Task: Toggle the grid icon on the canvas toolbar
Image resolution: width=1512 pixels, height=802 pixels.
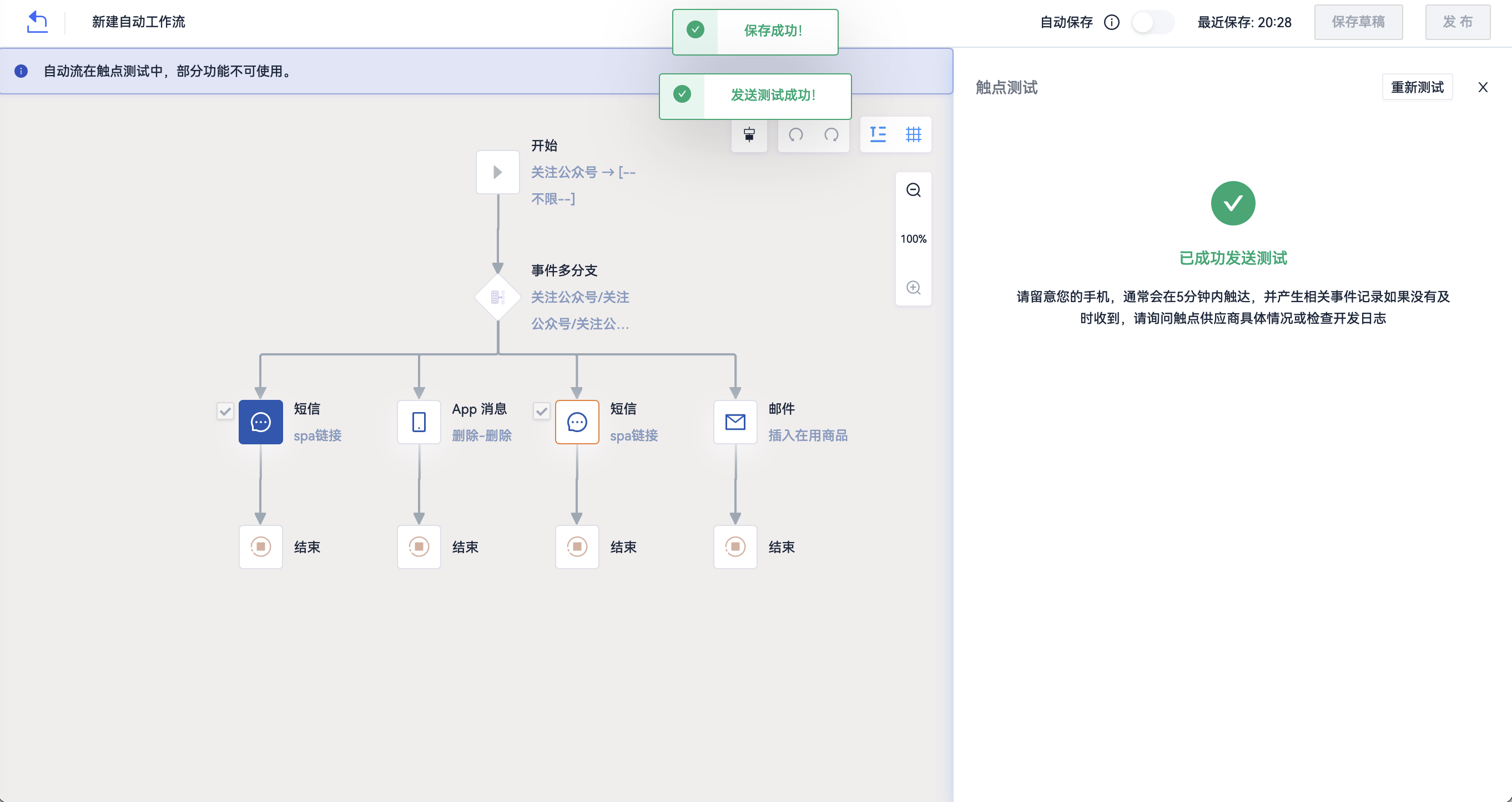Action: pyautogui.click(x=913, y=134)
